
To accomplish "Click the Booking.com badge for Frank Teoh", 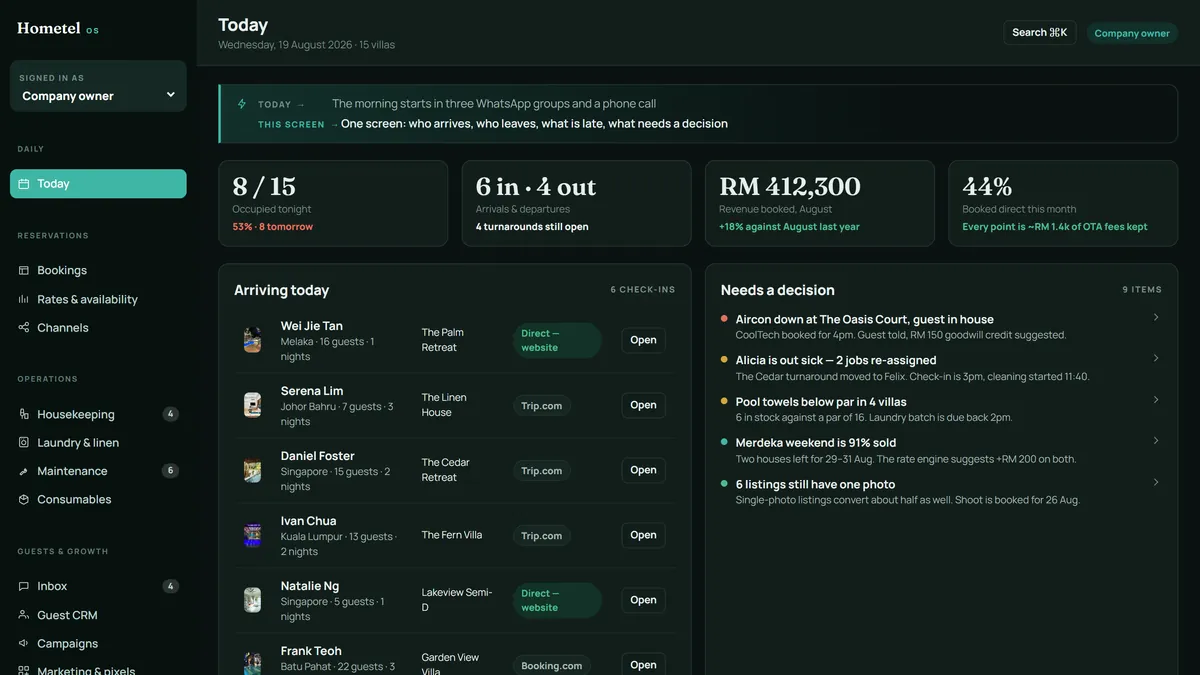I will 552,666.
